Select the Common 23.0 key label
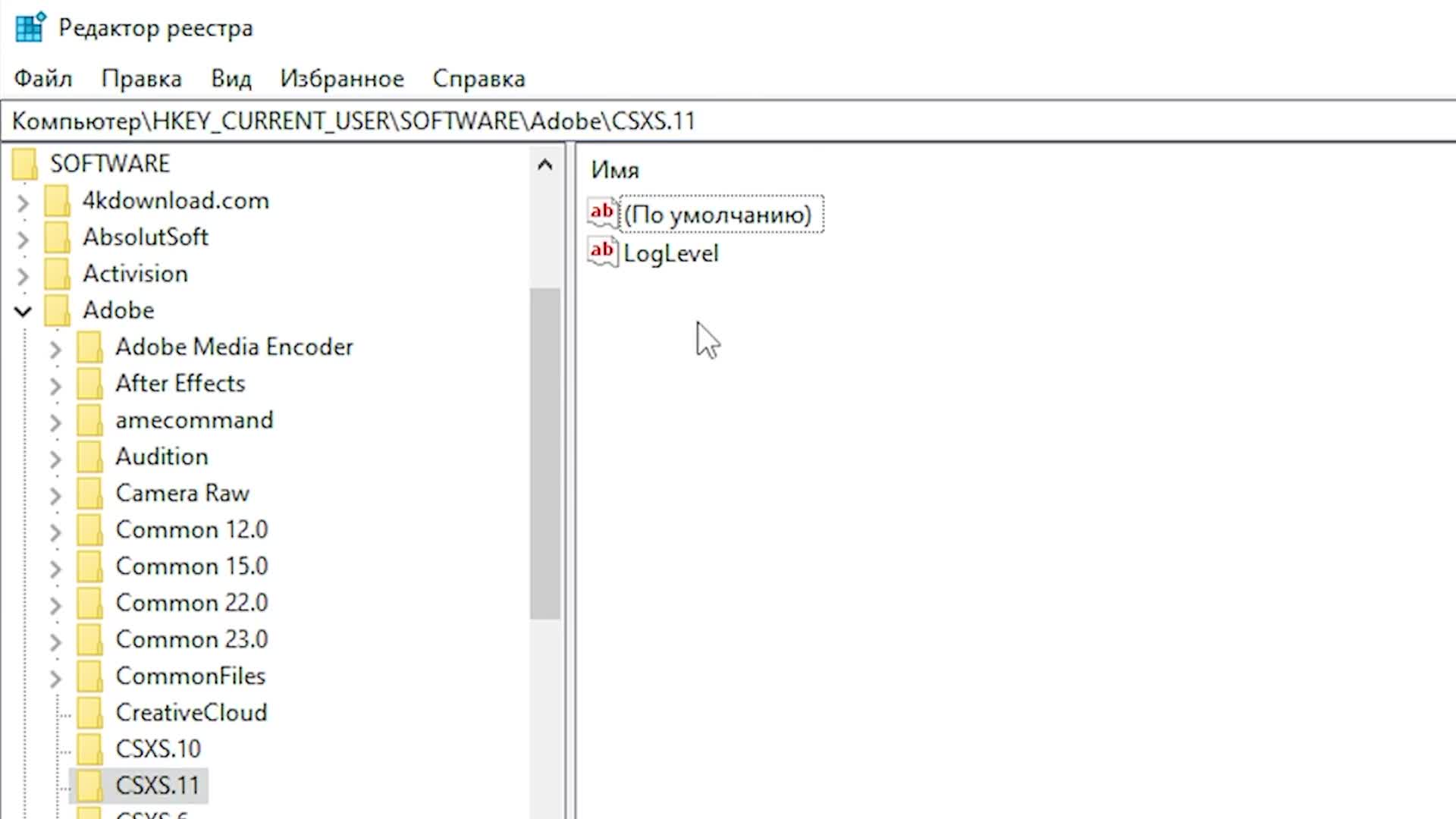 pyautogui.click(x=192, y=639)
